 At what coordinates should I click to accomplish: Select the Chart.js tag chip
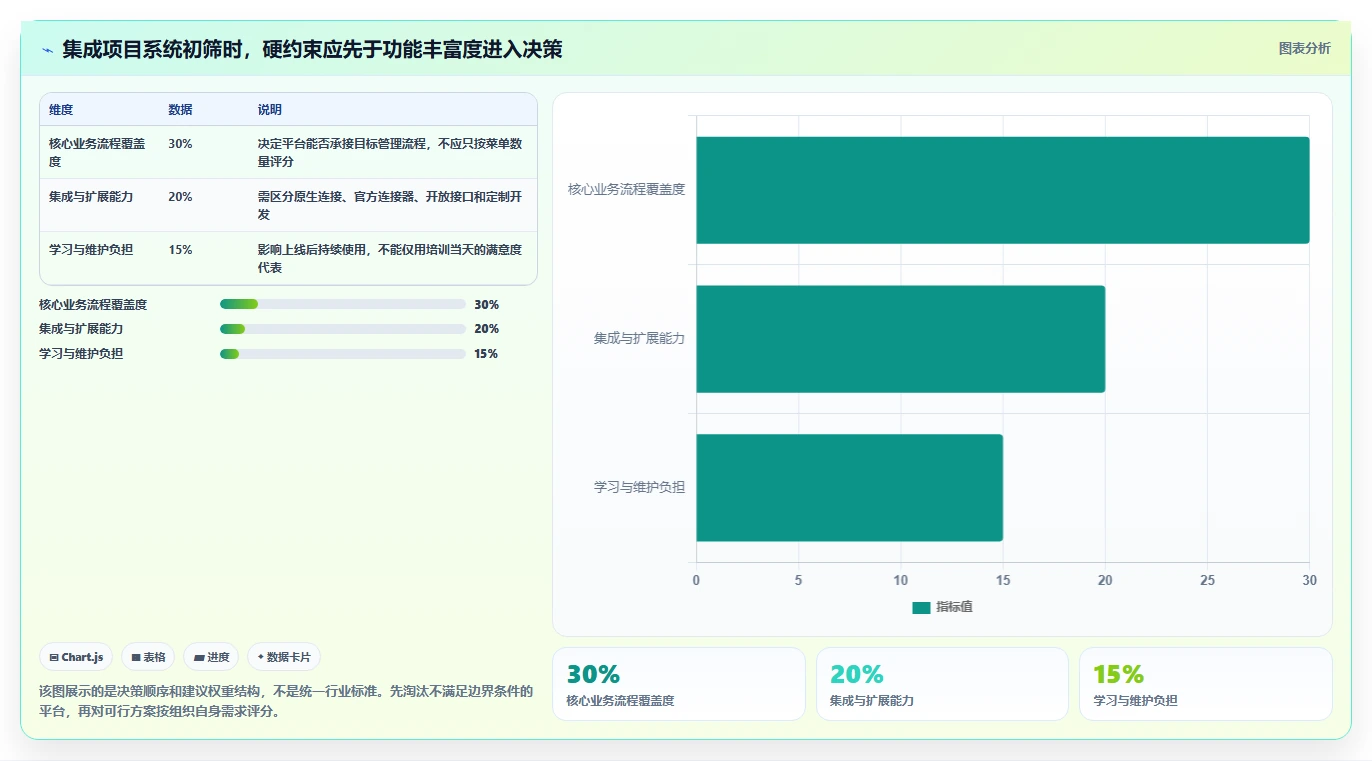[76, 657]
